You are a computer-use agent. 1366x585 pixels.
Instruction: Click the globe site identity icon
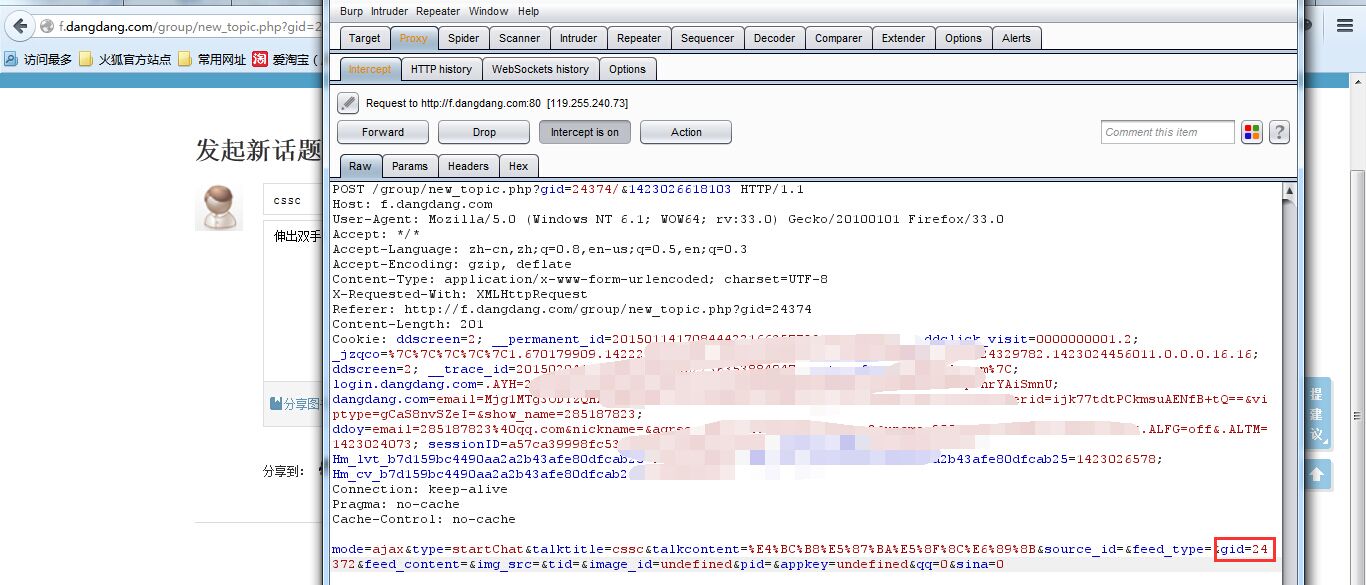tap(47, 26)
